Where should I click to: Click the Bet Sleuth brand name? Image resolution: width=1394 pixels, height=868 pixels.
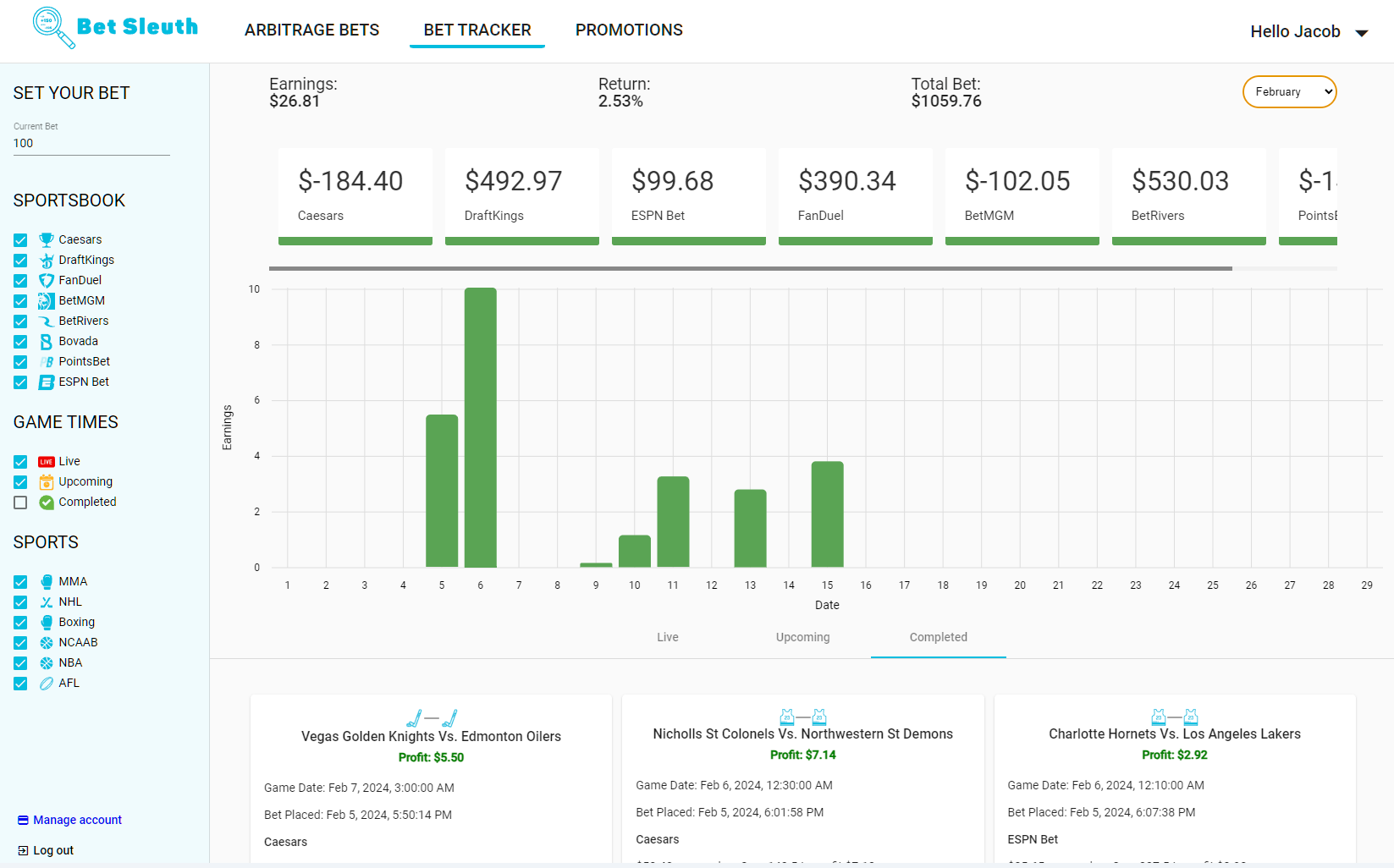137,27
